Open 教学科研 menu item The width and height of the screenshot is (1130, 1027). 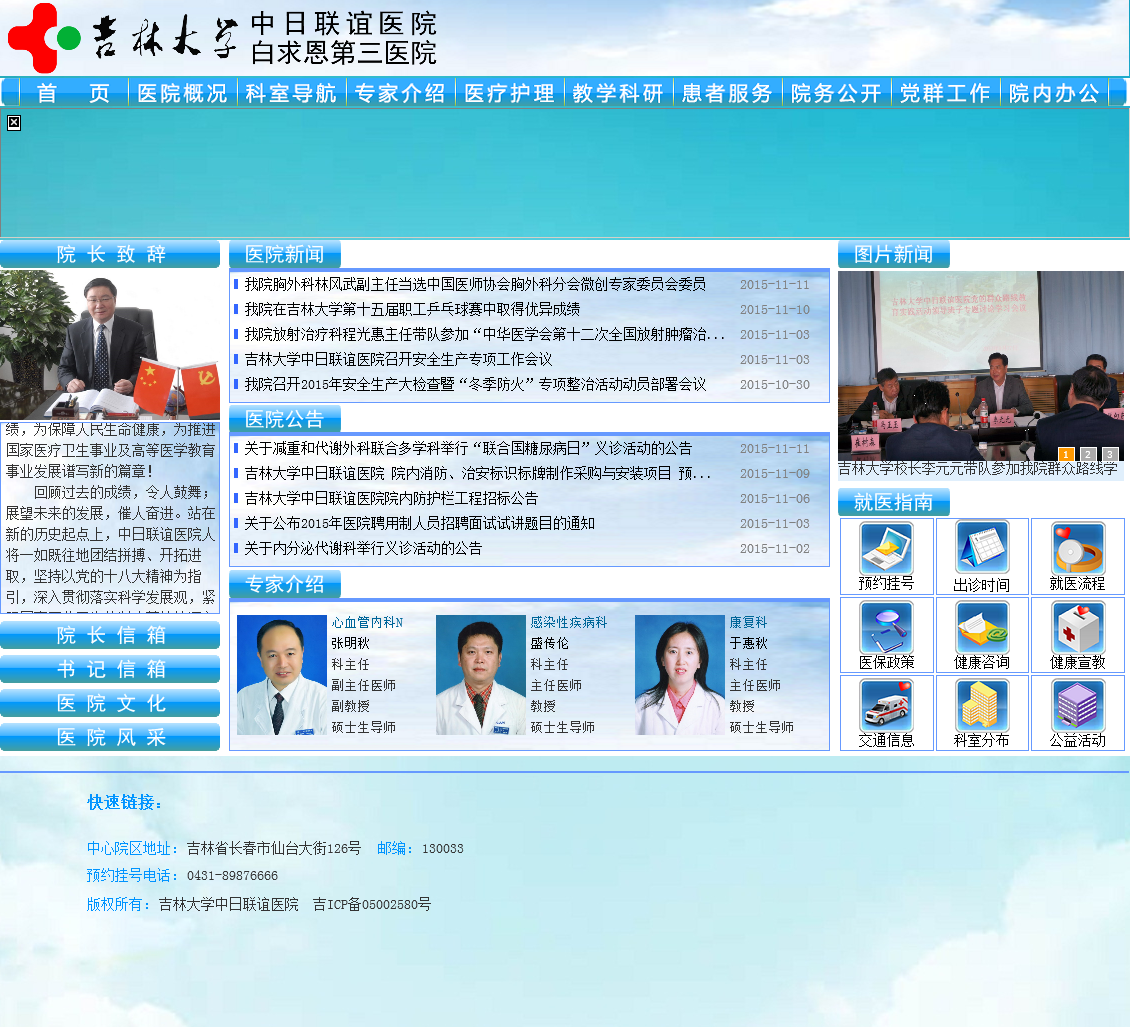618,93
